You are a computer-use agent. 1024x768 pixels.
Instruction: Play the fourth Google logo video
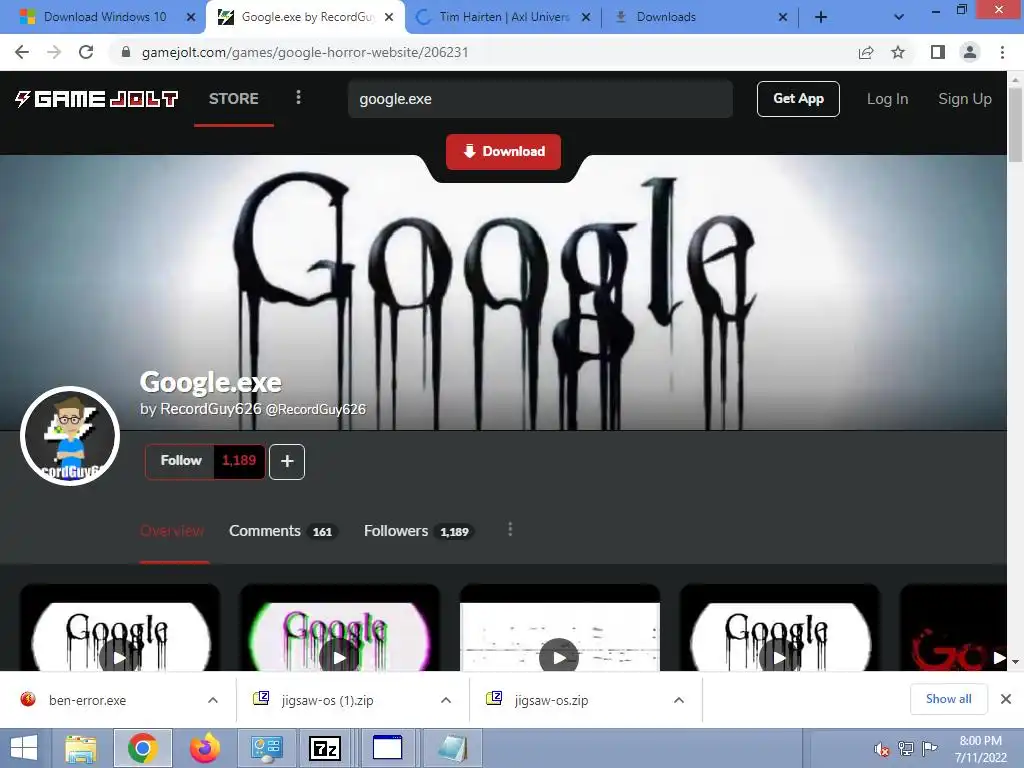point(779,656)
